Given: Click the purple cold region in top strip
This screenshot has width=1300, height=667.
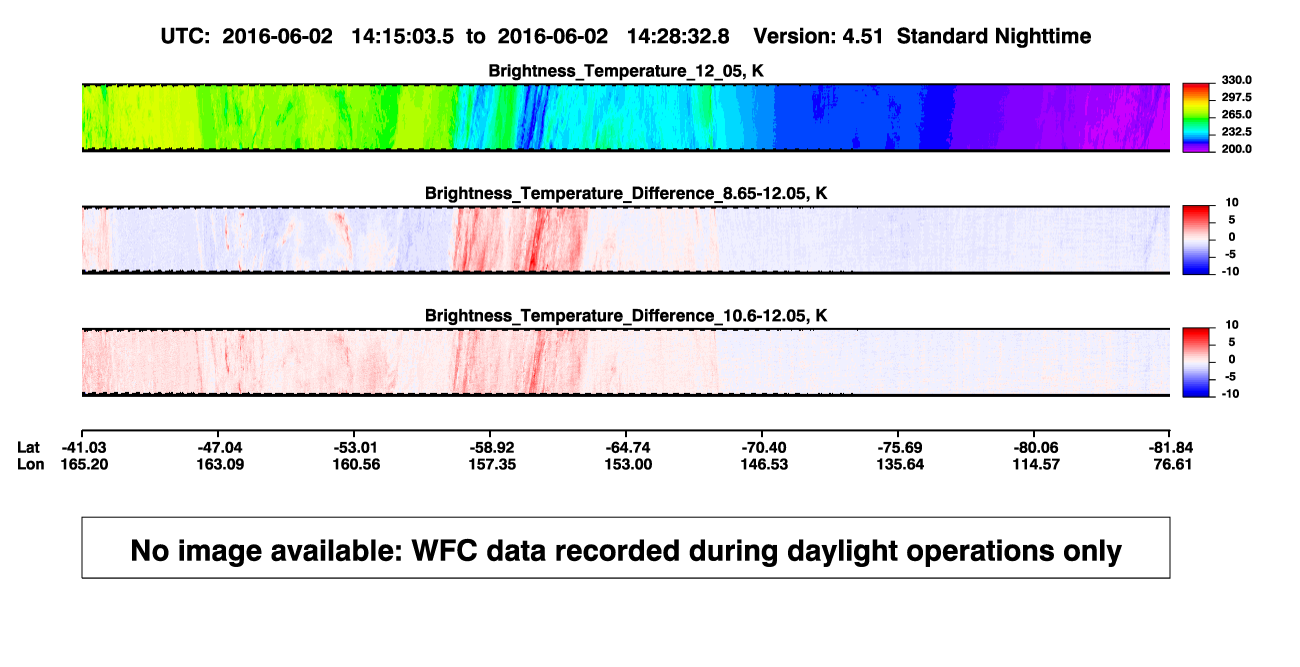Looking at the screenshot, I should point(1060,118).
